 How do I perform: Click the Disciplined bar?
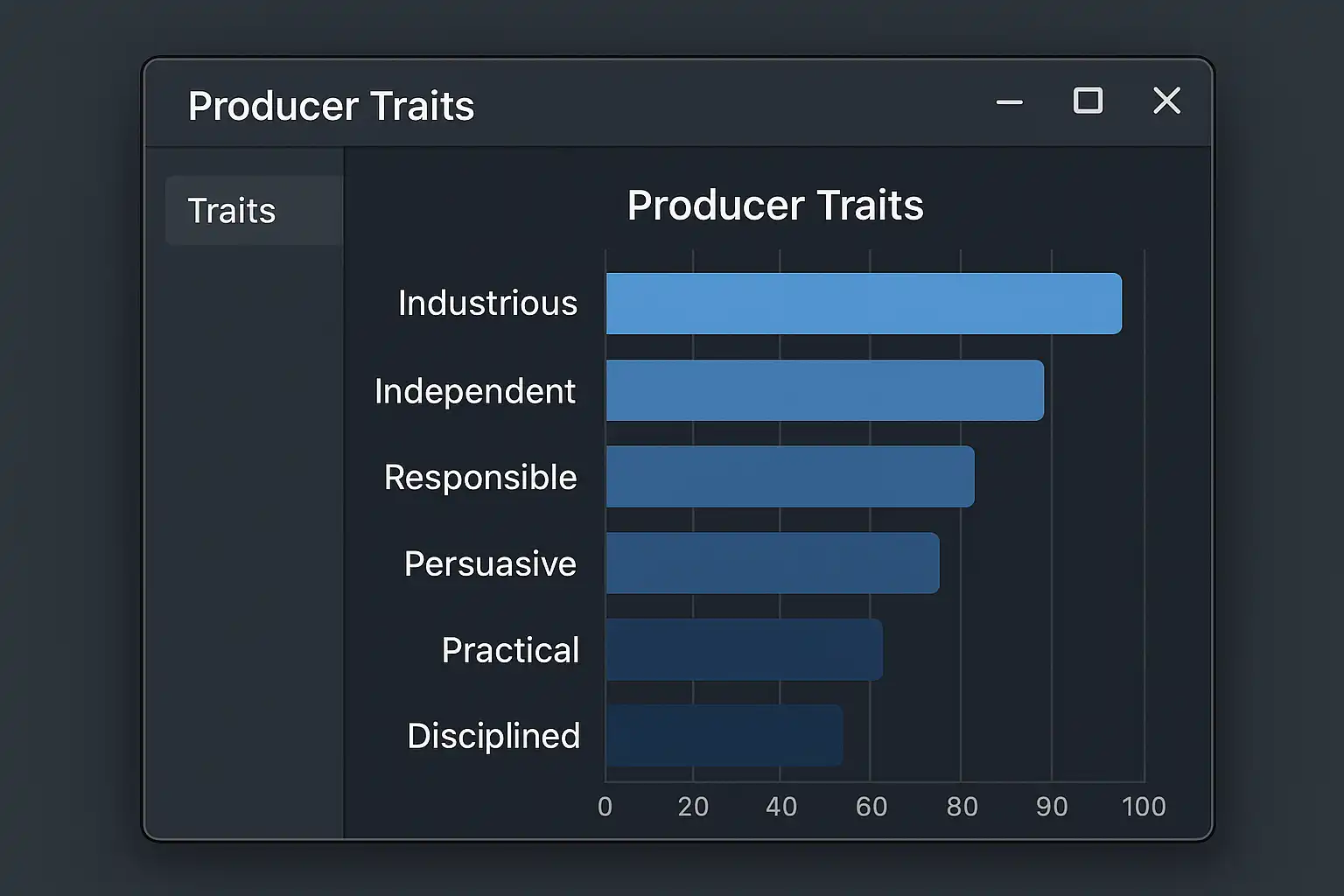click(724, 736)
